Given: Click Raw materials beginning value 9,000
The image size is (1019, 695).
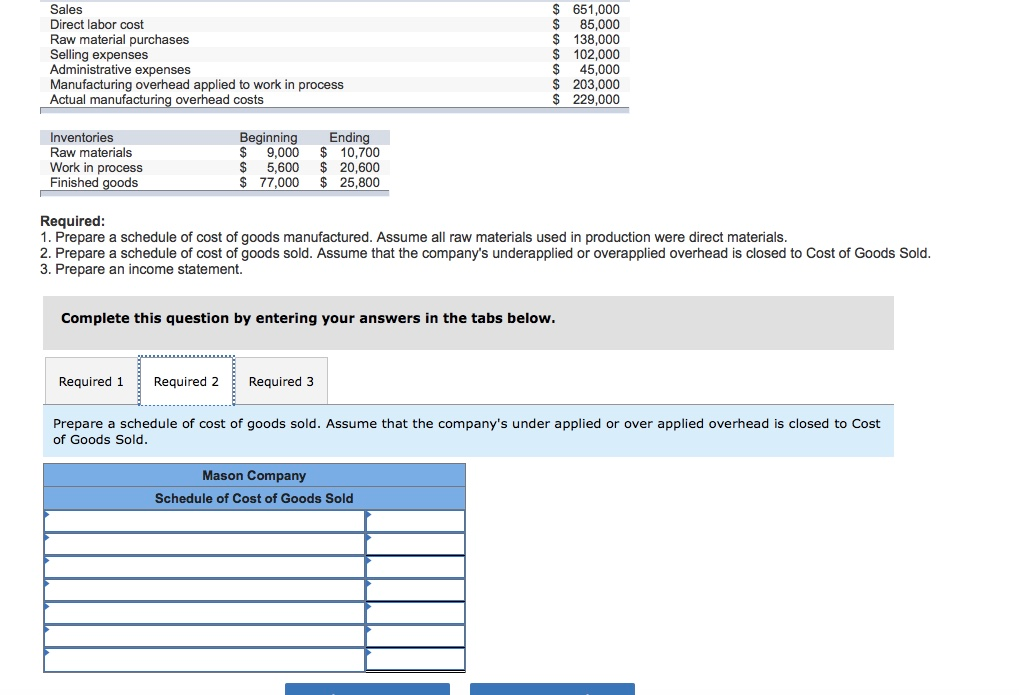Looking at the screenshot, I should (283, 152).
